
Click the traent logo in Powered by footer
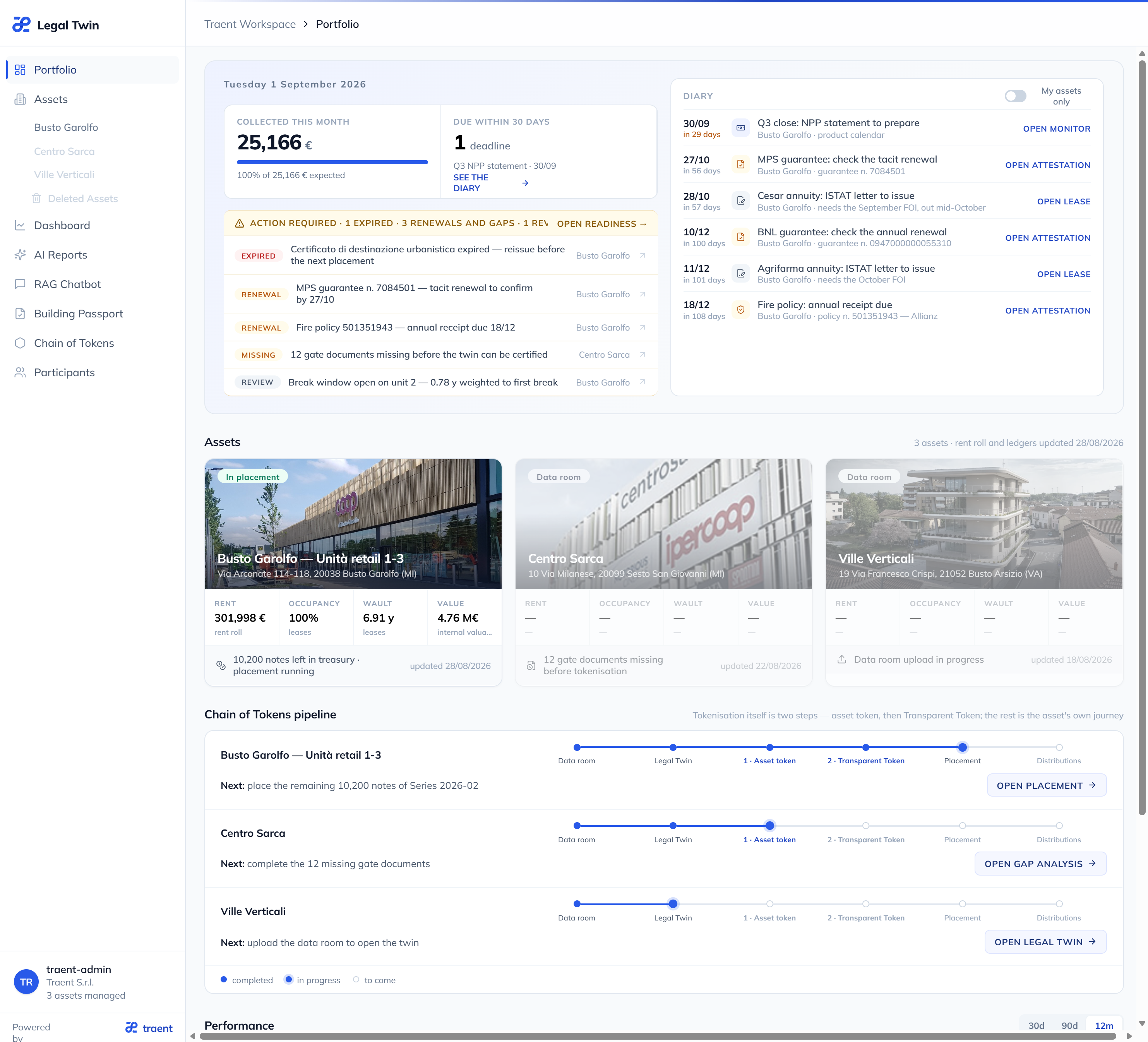149,1028
